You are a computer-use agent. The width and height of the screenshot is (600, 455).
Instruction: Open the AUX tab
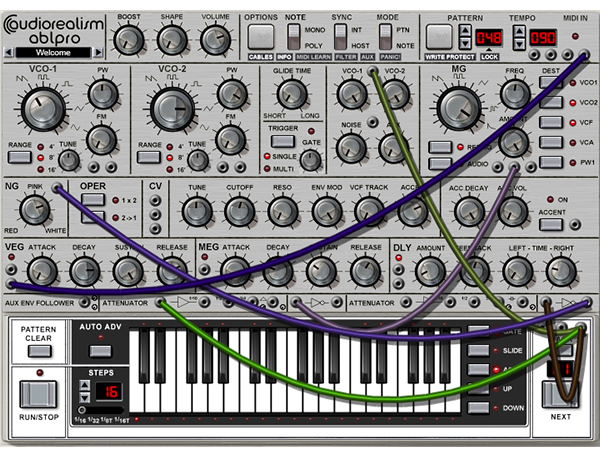368,57
